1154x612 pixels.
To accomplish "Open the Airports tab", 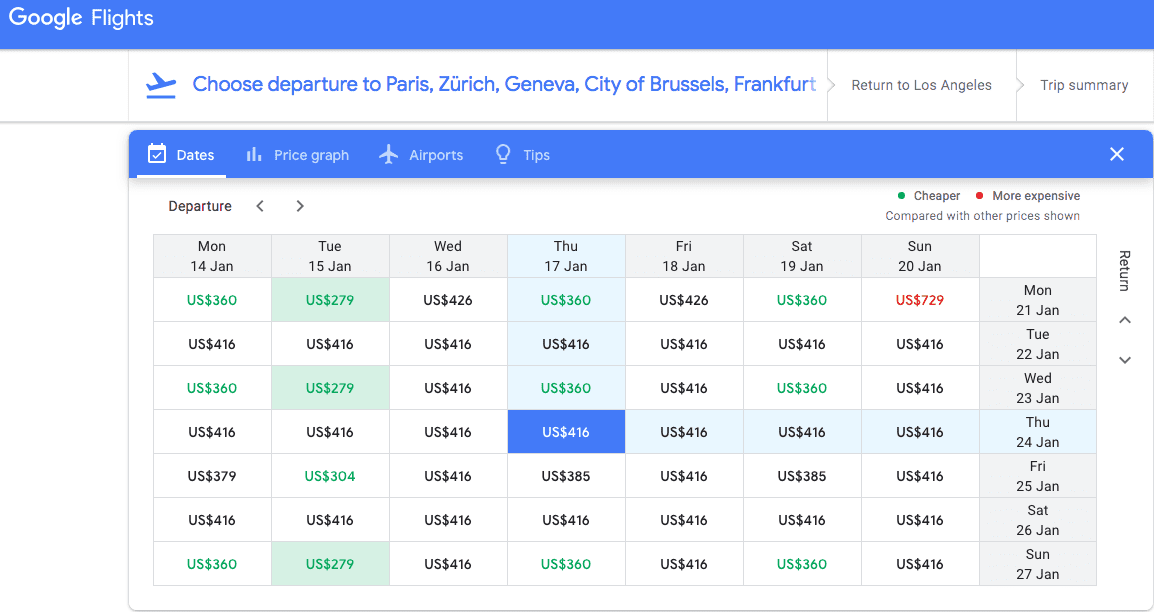I will tap(421, 154).
